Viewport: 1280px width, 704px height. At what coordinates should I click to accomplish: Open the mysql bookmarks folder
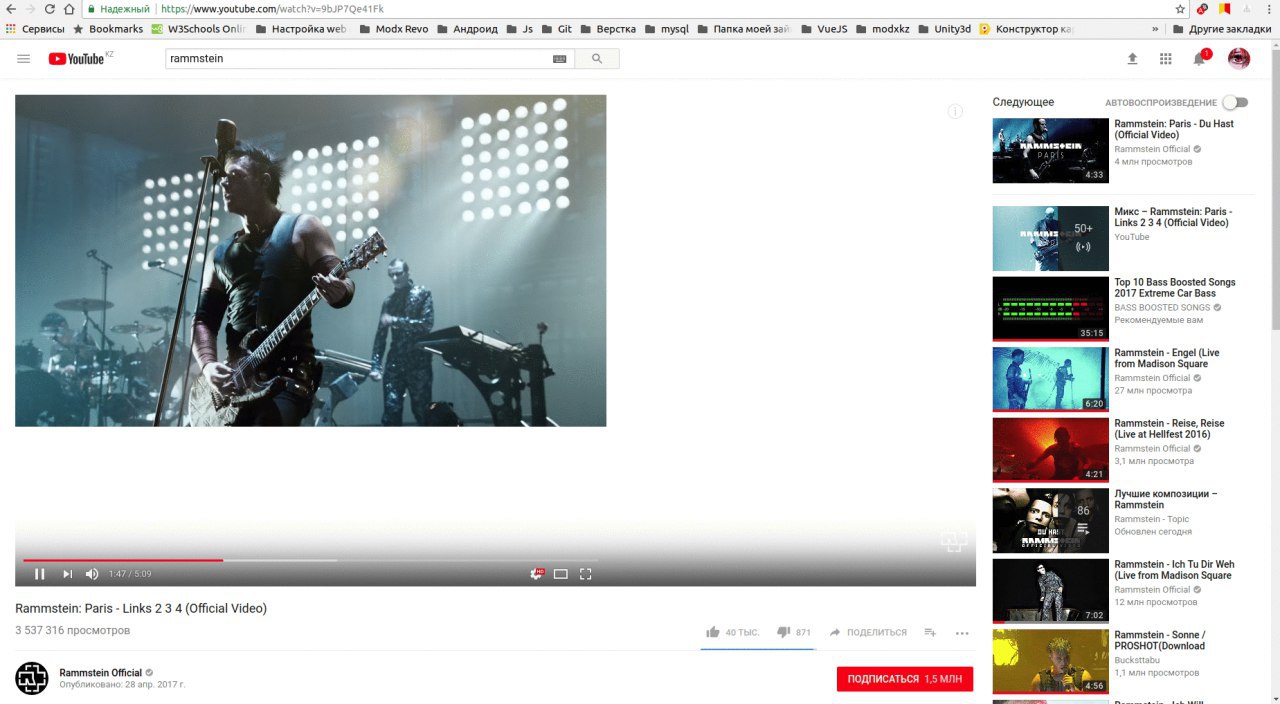coord(666,29)
